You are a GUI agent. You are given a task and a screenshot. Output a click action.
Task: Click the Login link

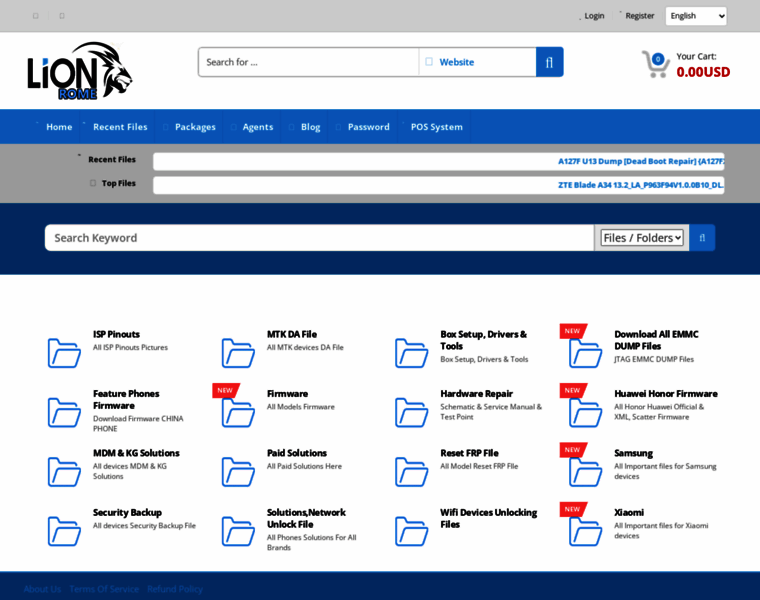[594, 16]
